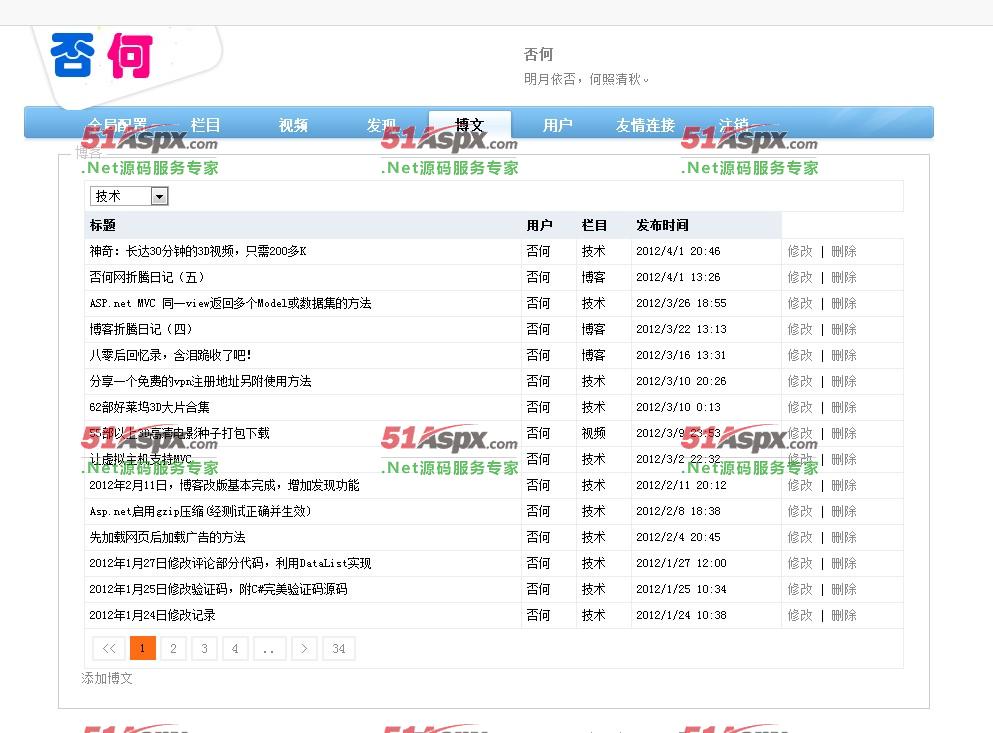Jump to last page 34
The width and height of the screenshot is (993, 733).
point(339,649)
